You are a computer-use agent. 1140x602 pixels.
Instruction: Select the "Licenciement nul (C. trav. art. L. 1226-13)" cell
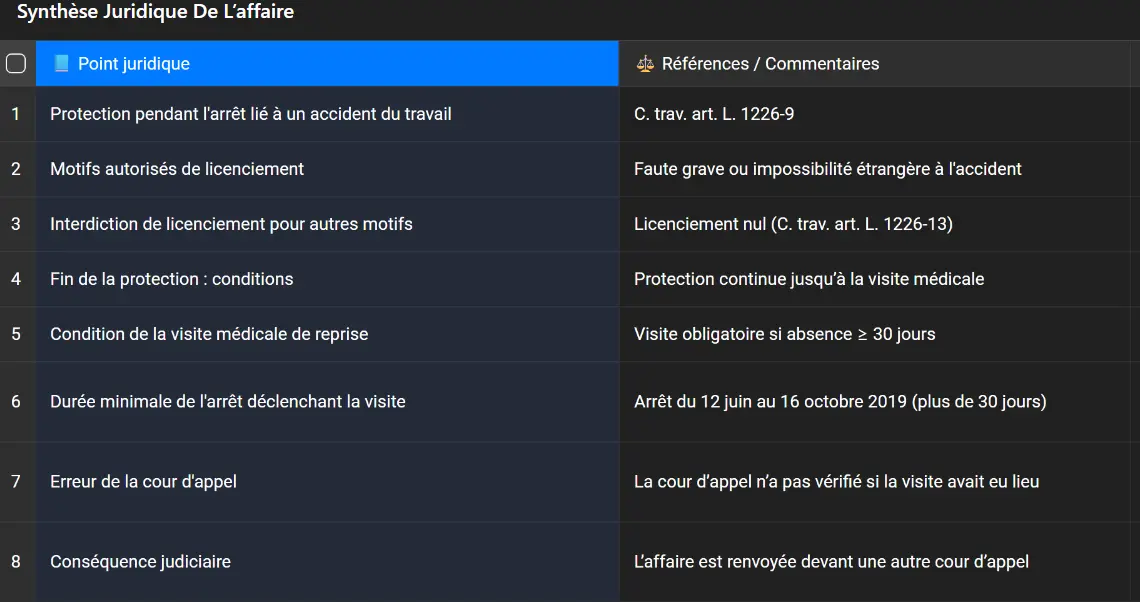[793, 224]
